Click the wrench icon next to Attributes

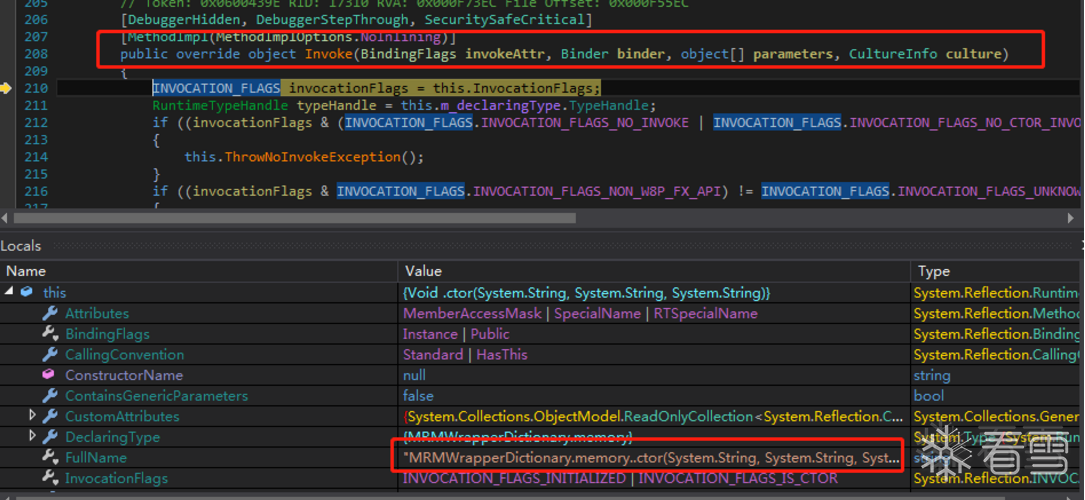click(x=50, y=313)
